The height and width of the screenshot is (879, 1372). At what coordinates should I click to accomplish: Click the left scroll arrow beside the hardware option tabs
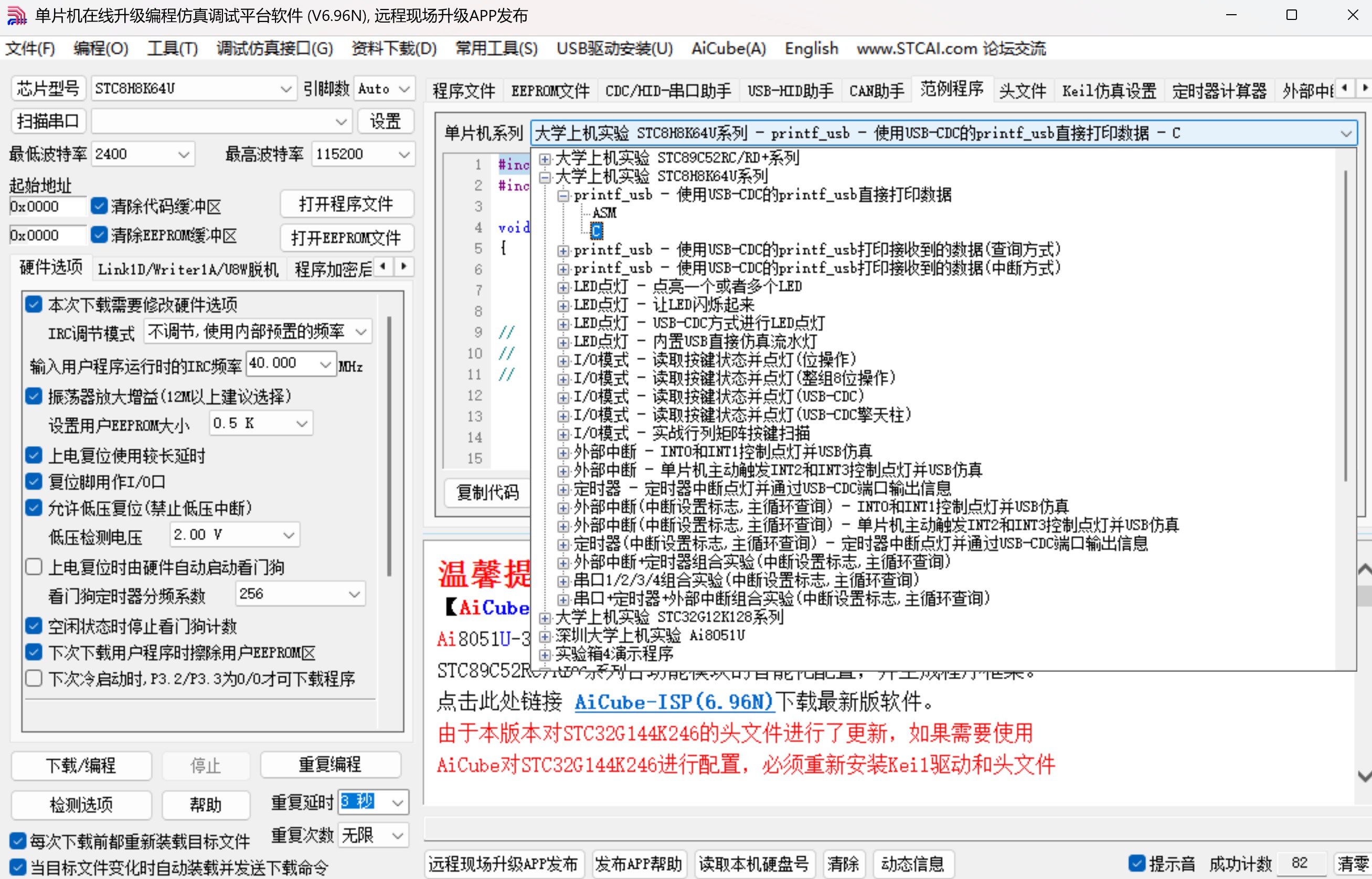(384, 267)
